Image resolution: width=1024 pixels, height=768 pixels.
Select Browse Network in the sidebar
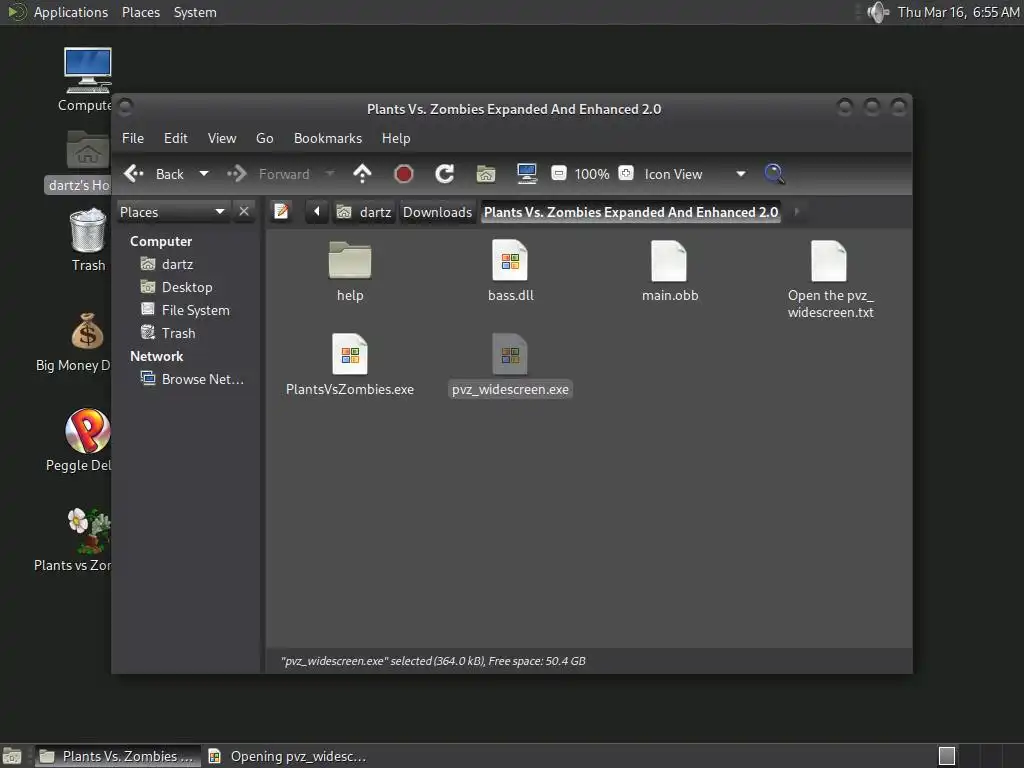pyautogui.click(x=192, y=379)
